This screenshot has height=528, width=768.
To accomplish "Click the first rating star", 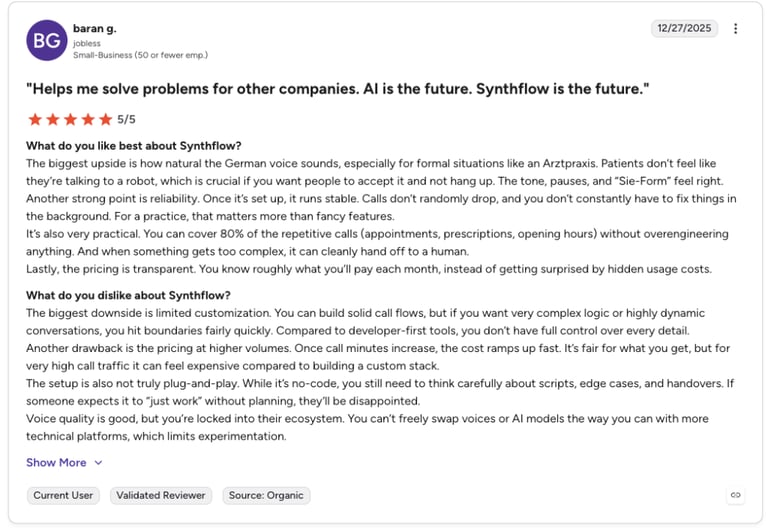I will pyautogui.click(x=35, y=120).
